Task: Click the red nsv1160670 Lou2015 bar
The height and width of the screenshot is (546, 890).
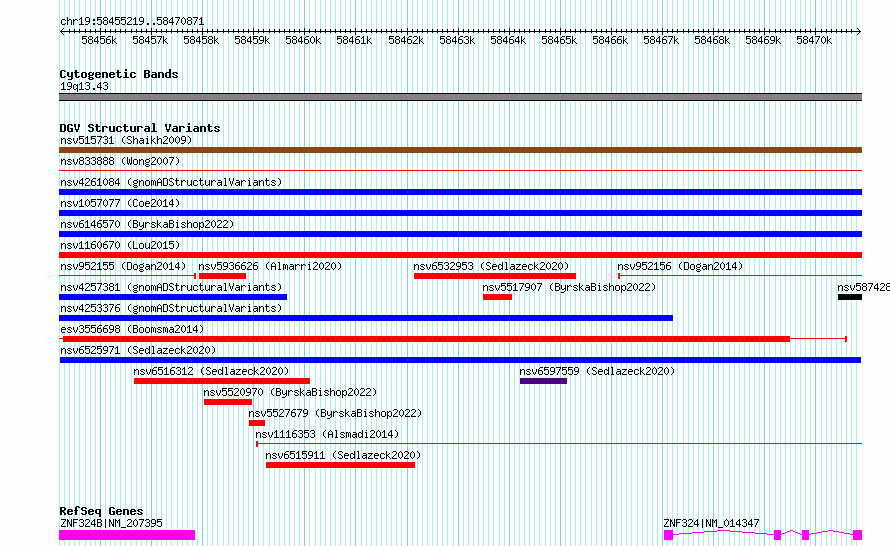Action: pyautogui.click(x=460, y=255)
